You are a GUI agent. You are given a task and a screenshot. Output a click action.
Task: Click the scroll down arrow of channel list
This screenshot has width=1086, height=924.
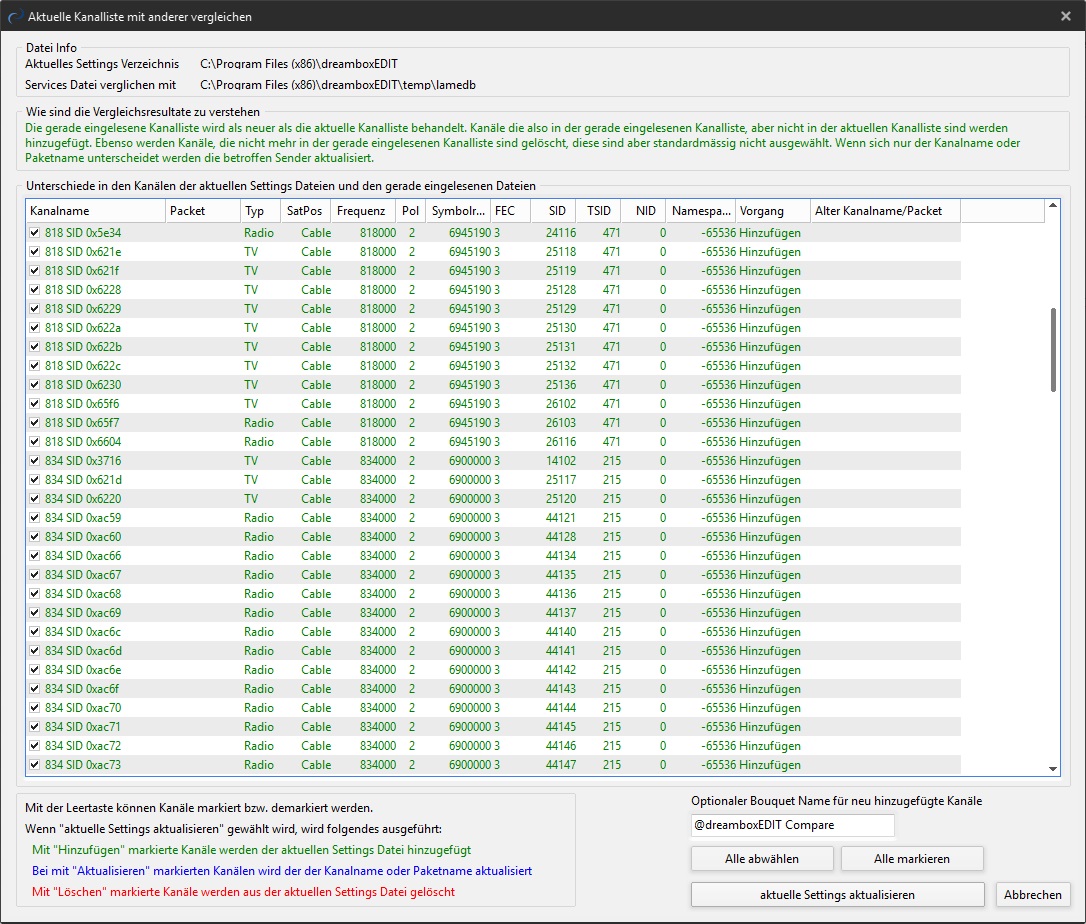[1052, 768]
